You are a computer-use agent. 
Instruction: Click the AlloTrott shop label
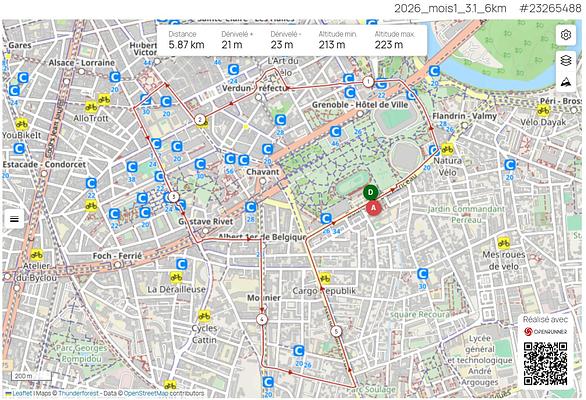pos(90,118)
